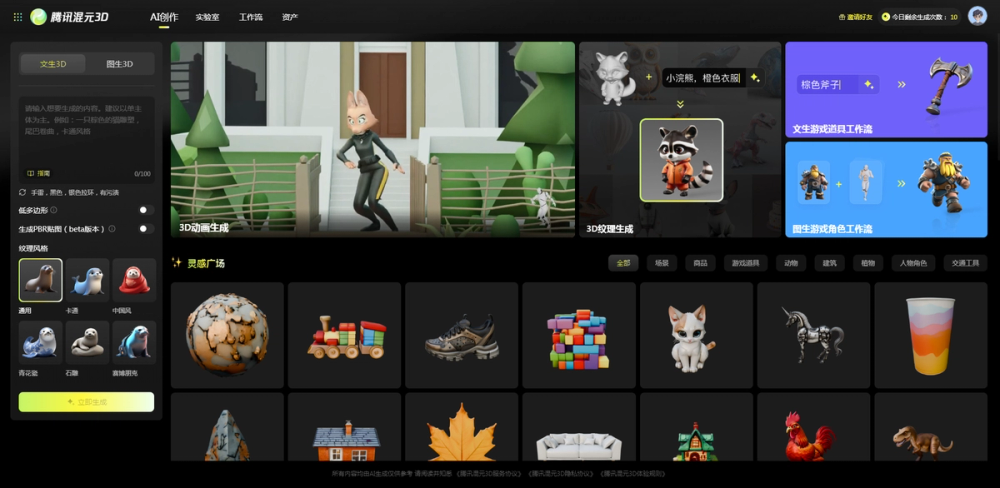Open the 3D纹理生成 raccoon banner
1000x488 pixels.
680,140
